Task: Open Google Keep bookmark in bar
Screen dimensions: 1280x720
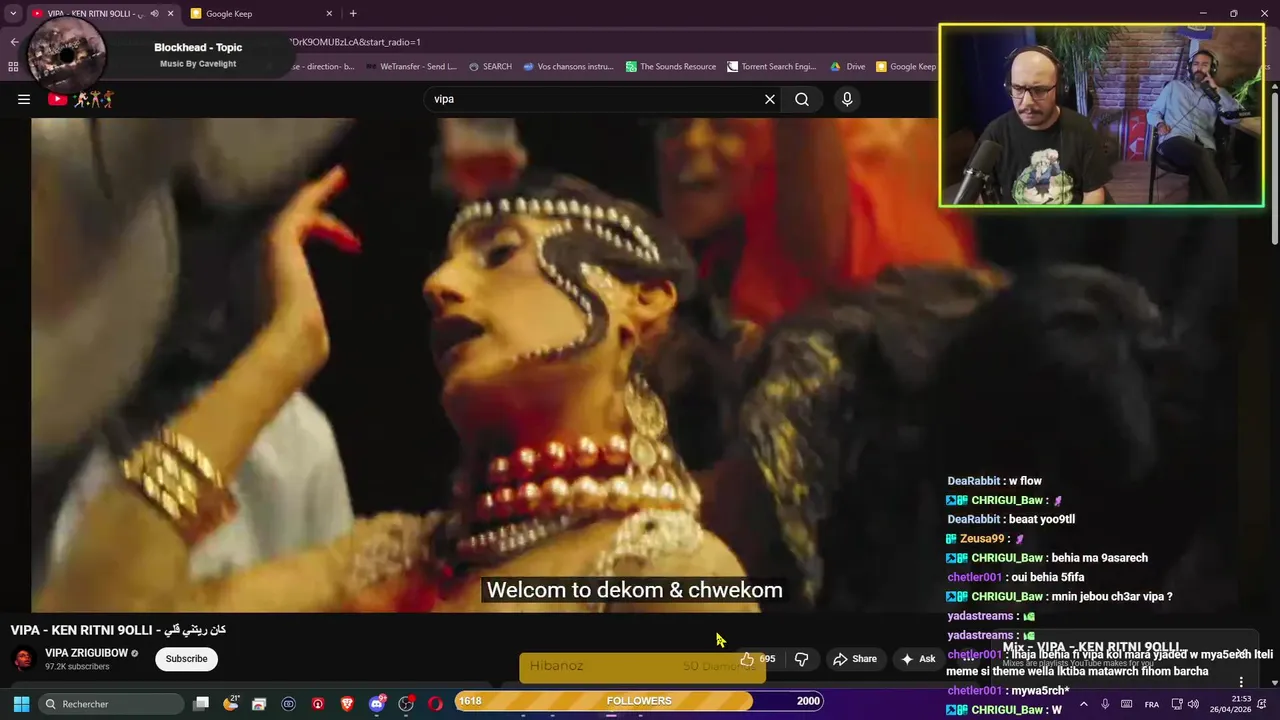Action: click(x=906, y=67)
